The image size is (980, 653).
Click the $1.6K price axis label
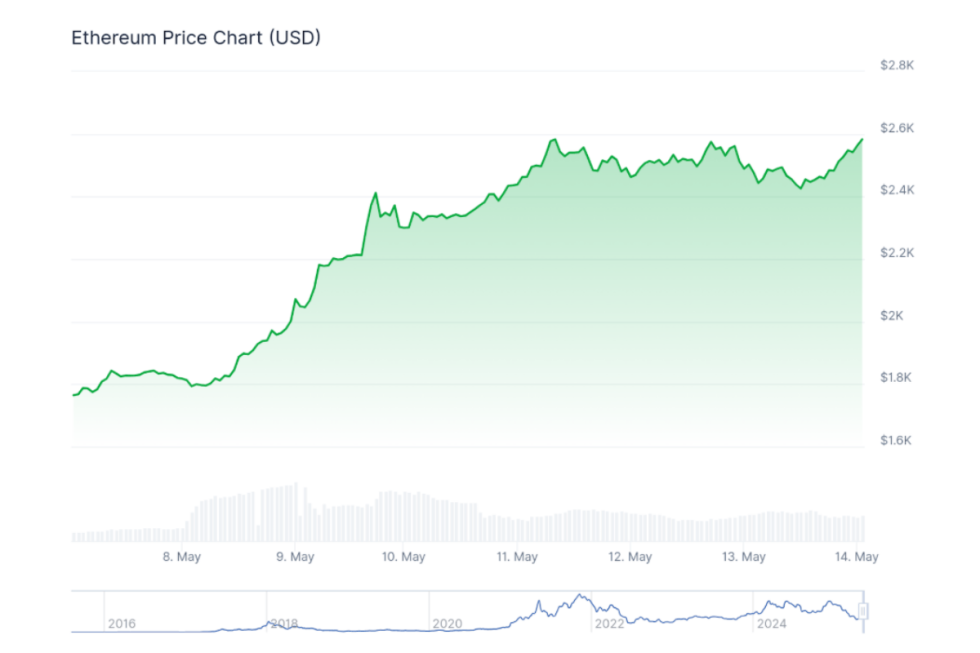tap(897, 441)
